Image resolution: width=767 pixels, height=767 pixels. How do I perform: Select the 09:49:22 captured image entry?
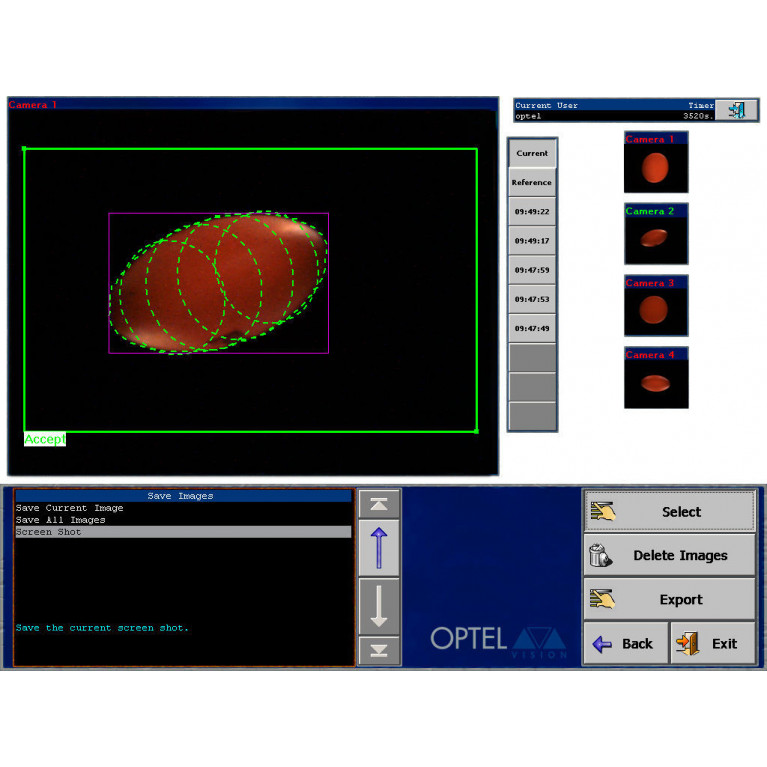[x=532, y=212]
